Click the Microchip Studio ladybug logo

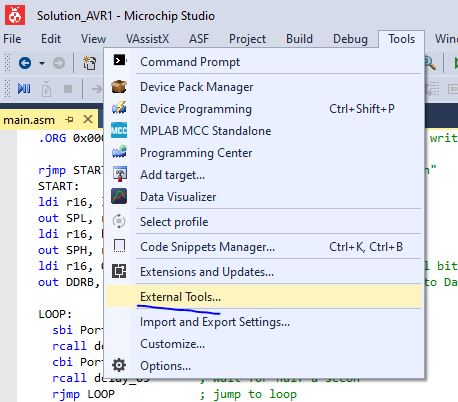pyautogui.click(x=15, y=15)
